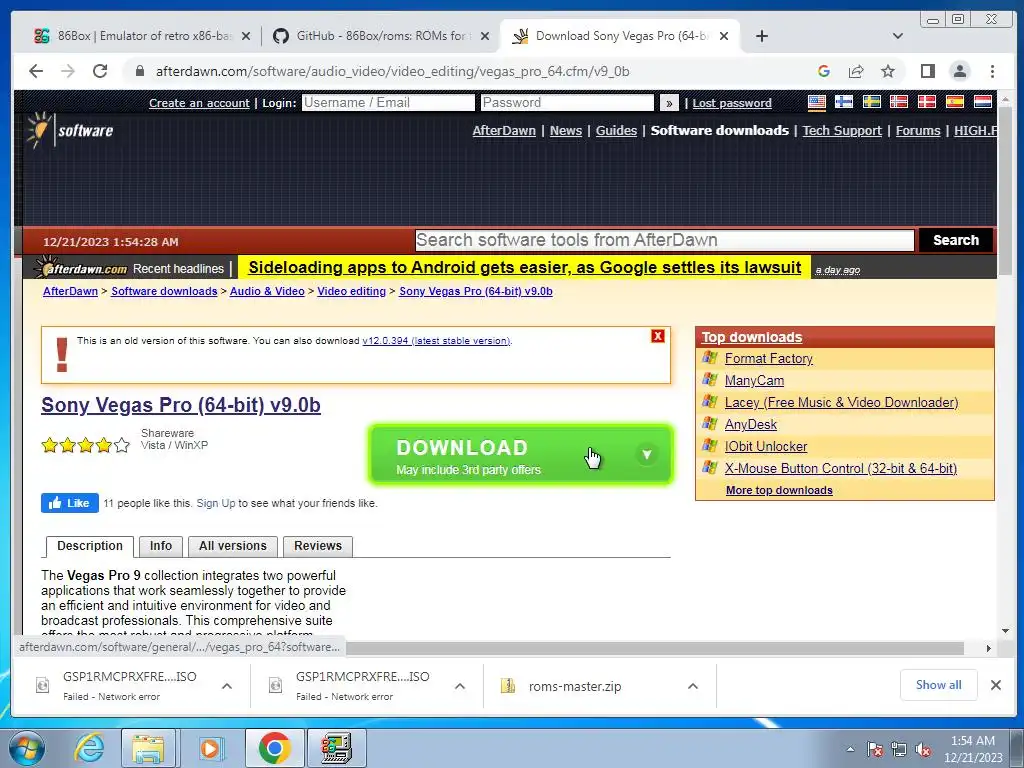The image size is (1024, 768).
Task: Select the US flag language icon
Action: point(816,102)
